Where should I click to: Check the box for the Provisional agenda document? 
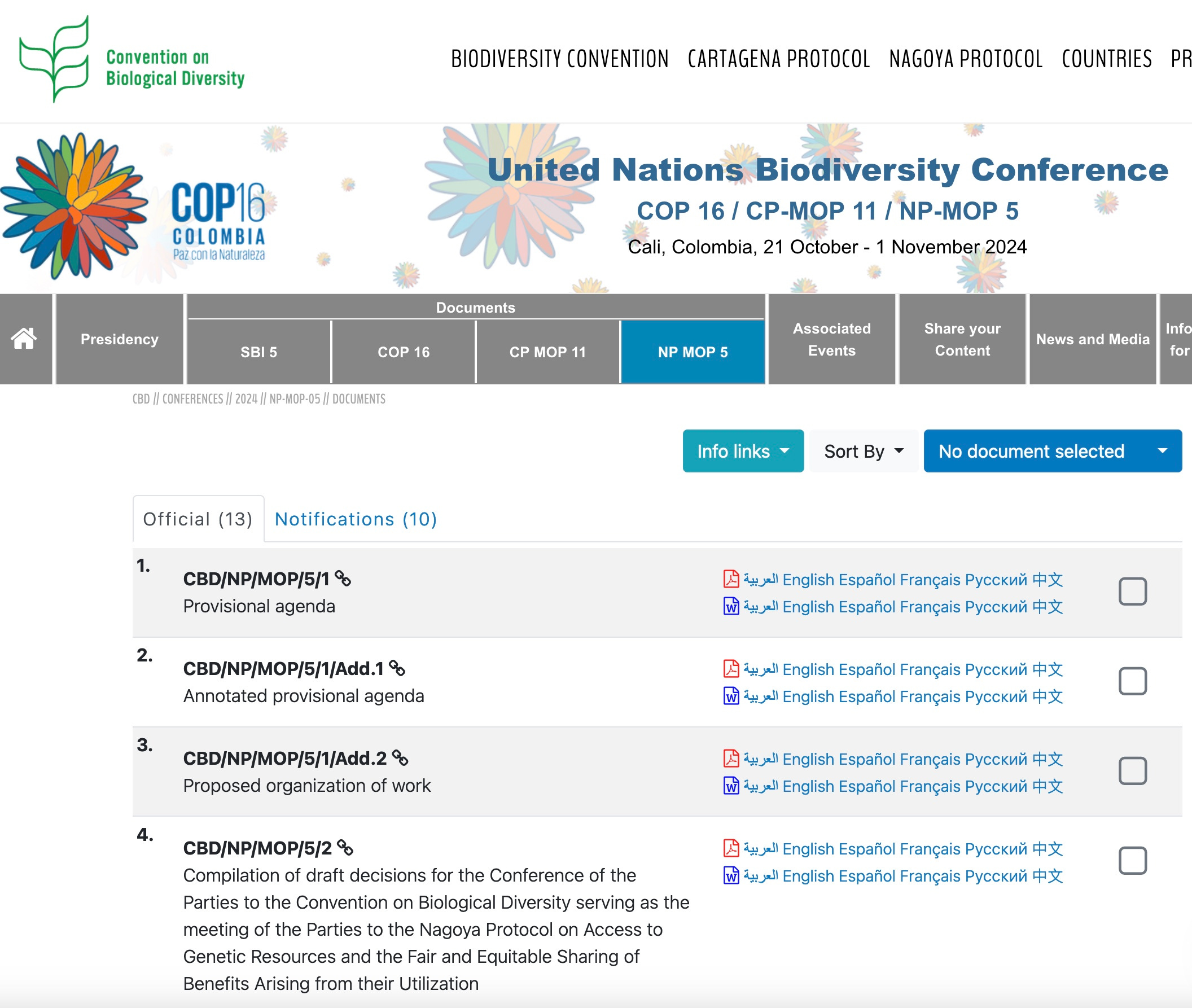pyautogui.click(x=1132, y=591)
